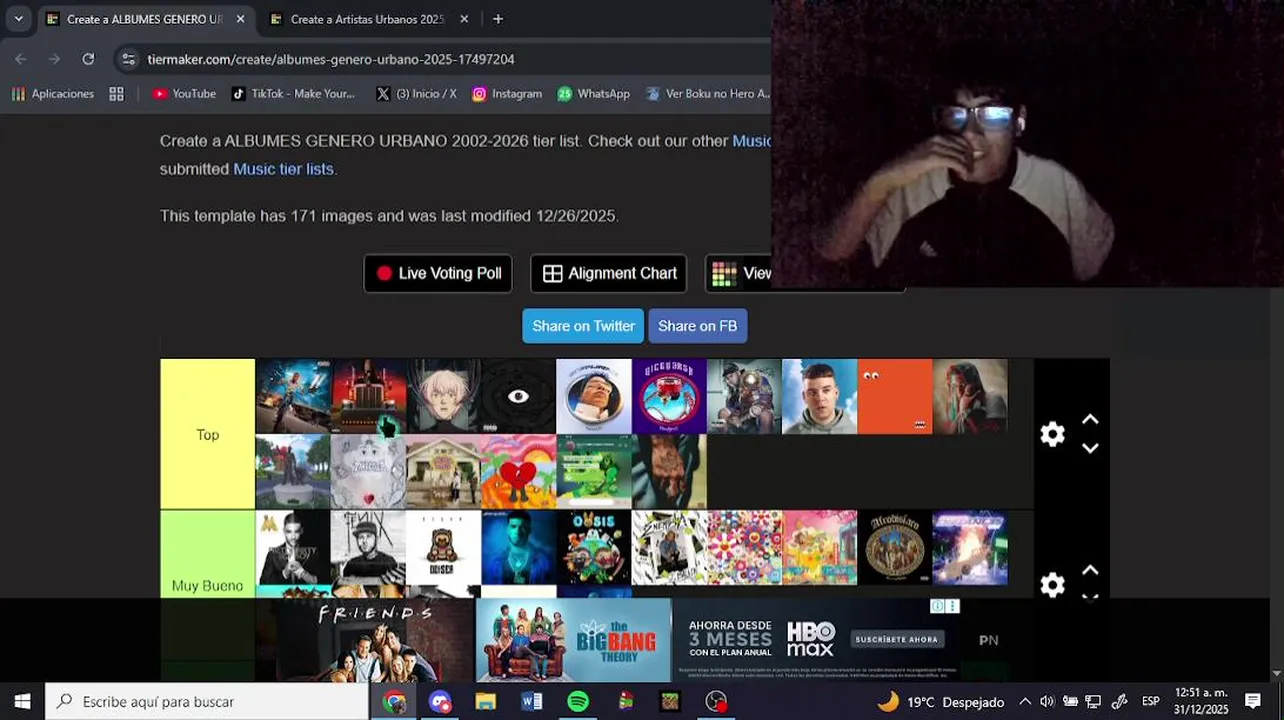This screenshot has height=720, width=1284.
Task: Open Aplicaciones apps shortcut in bookmarks bar
Action: tap(53, 93)
